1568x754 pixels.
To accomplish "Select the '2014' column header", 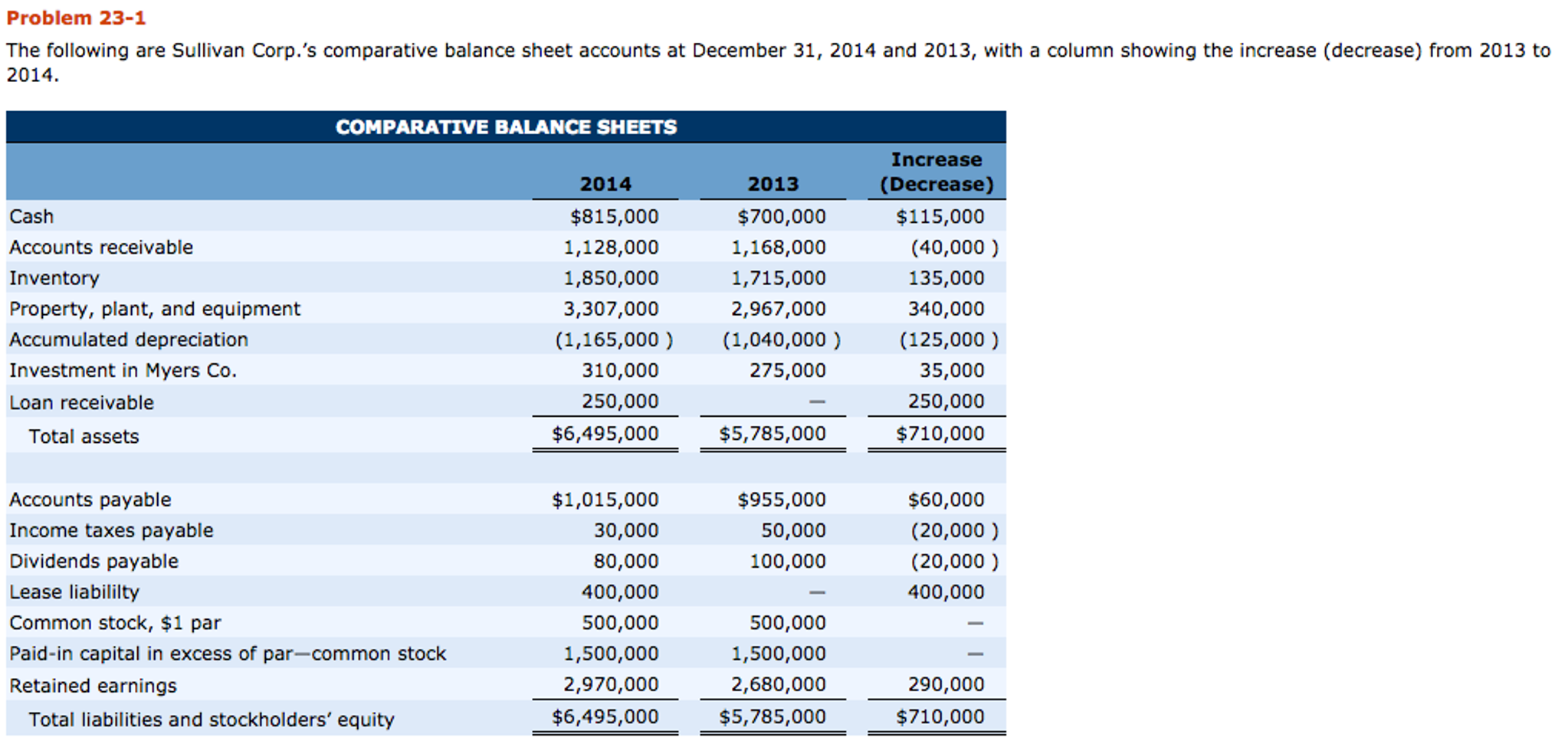I will tap(605, 184).
